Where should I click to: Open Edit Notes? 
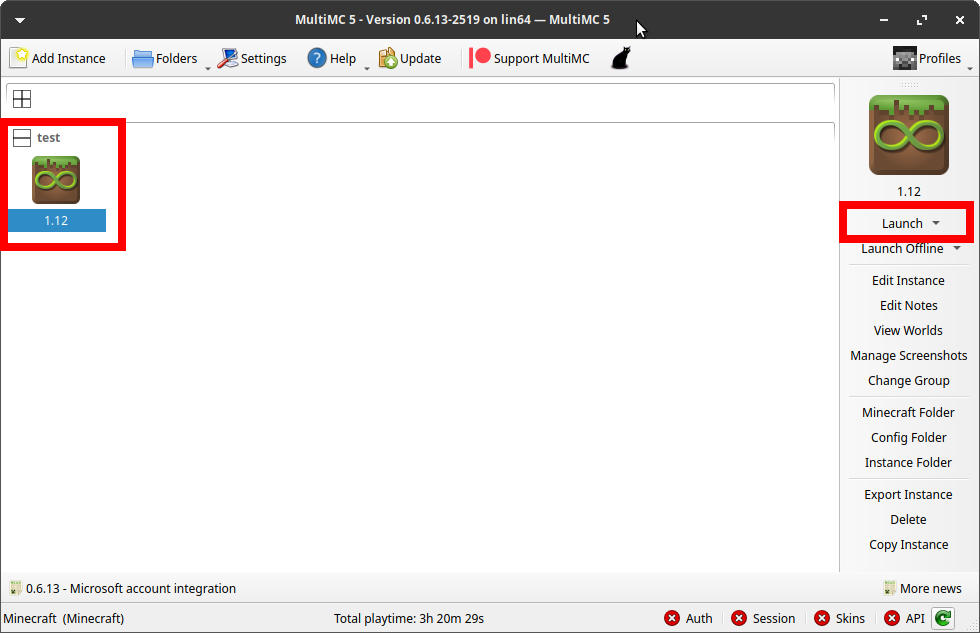(908, 305)
